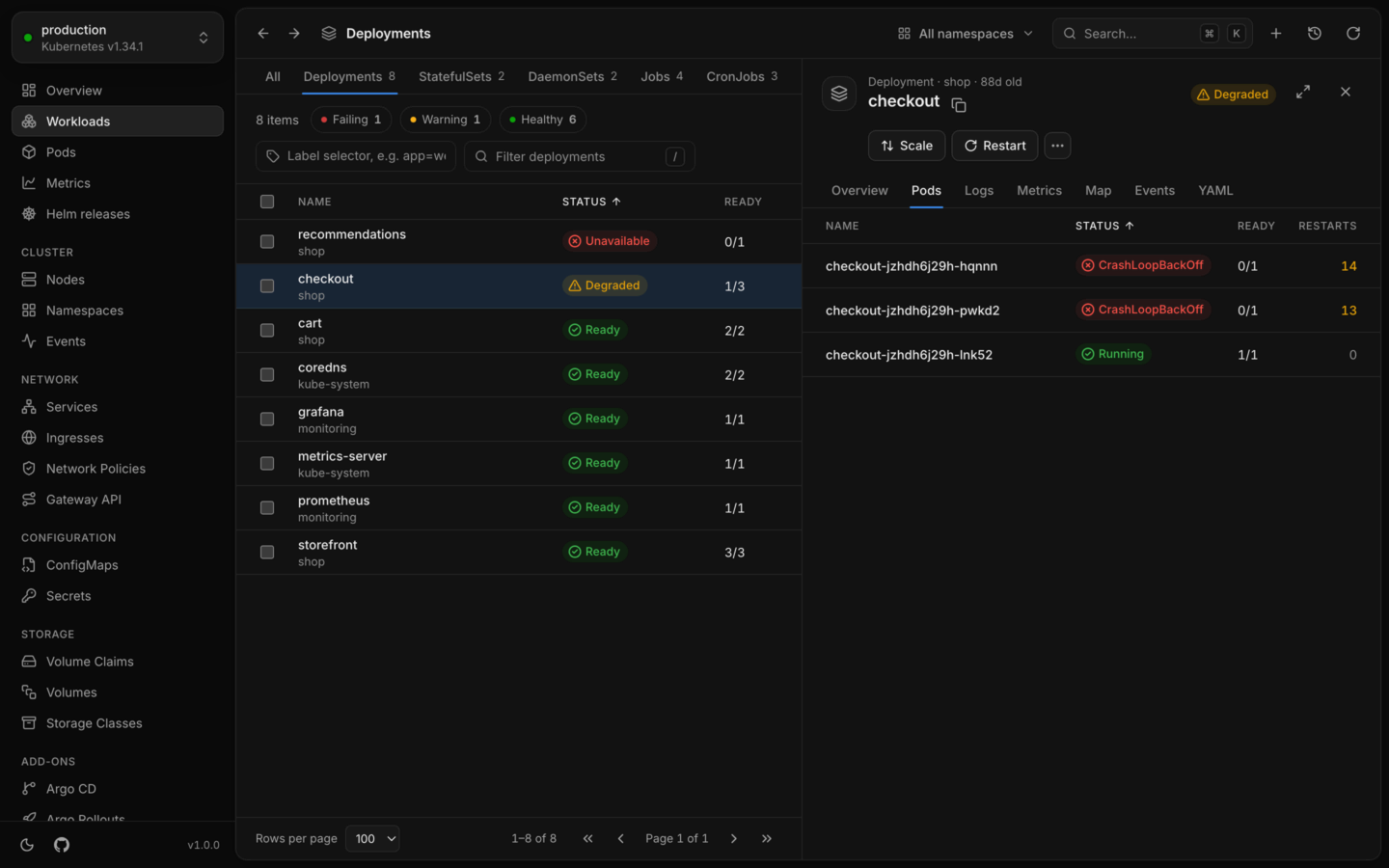This screenshot has width=1389, height=868.
Task: Click the plus icon in top bar
Action: click(1276, 34)
